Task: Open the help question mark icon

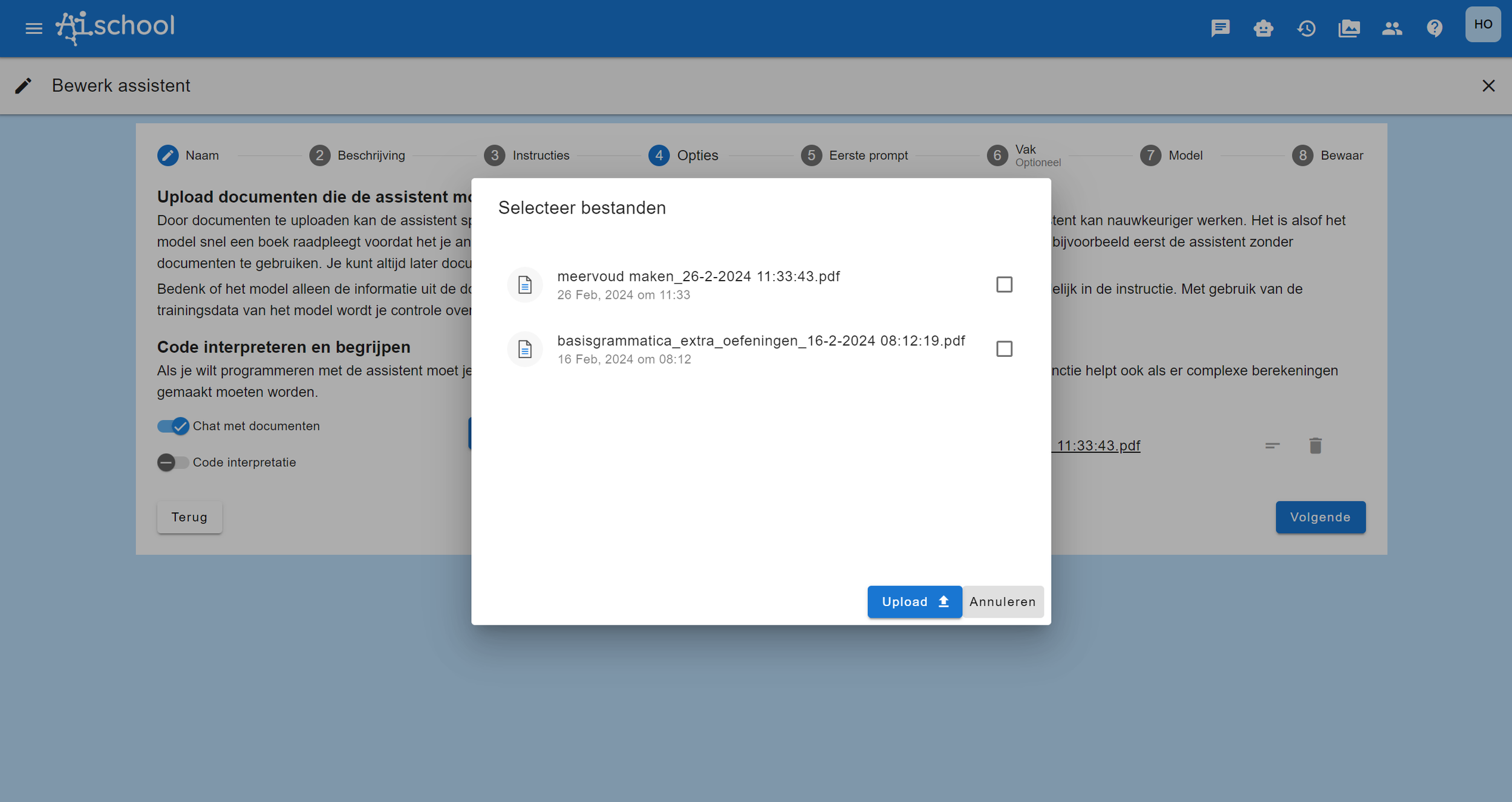Action: (x=1435, y=28)
